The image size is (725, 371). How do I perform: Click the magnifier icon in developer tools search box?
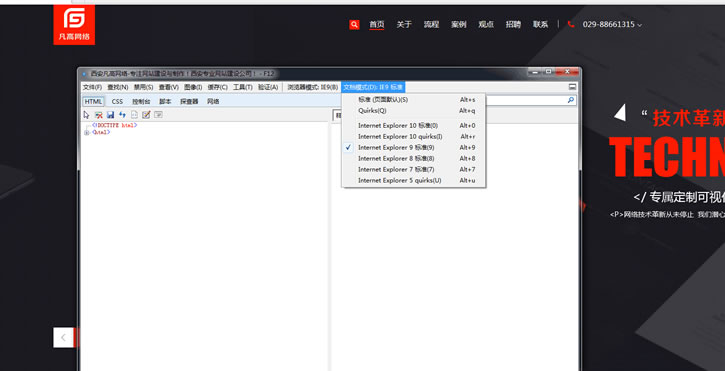point(571,100)
